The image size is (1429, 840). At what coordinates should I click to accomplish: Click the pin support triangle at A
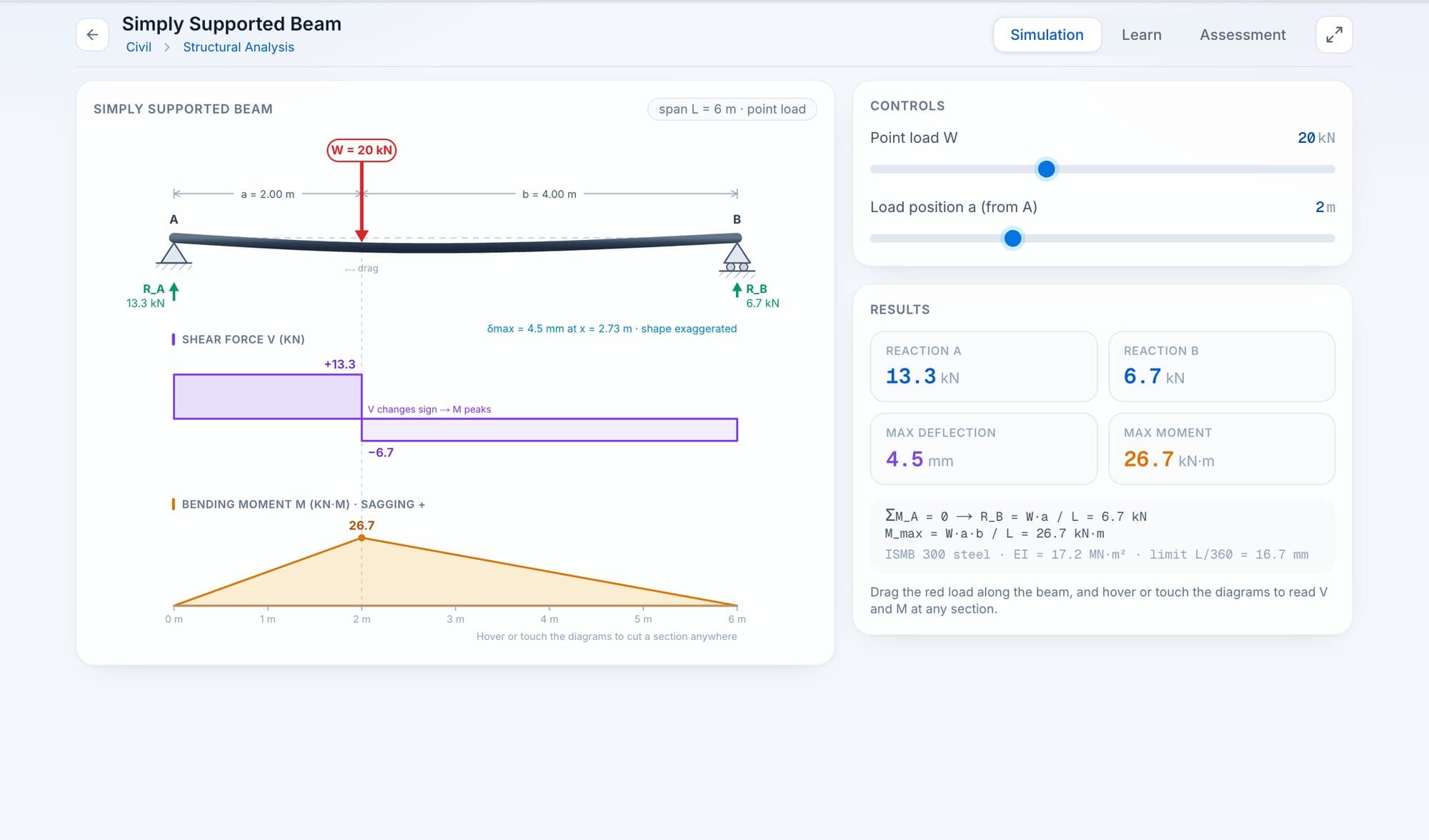(x=174, y=254)
